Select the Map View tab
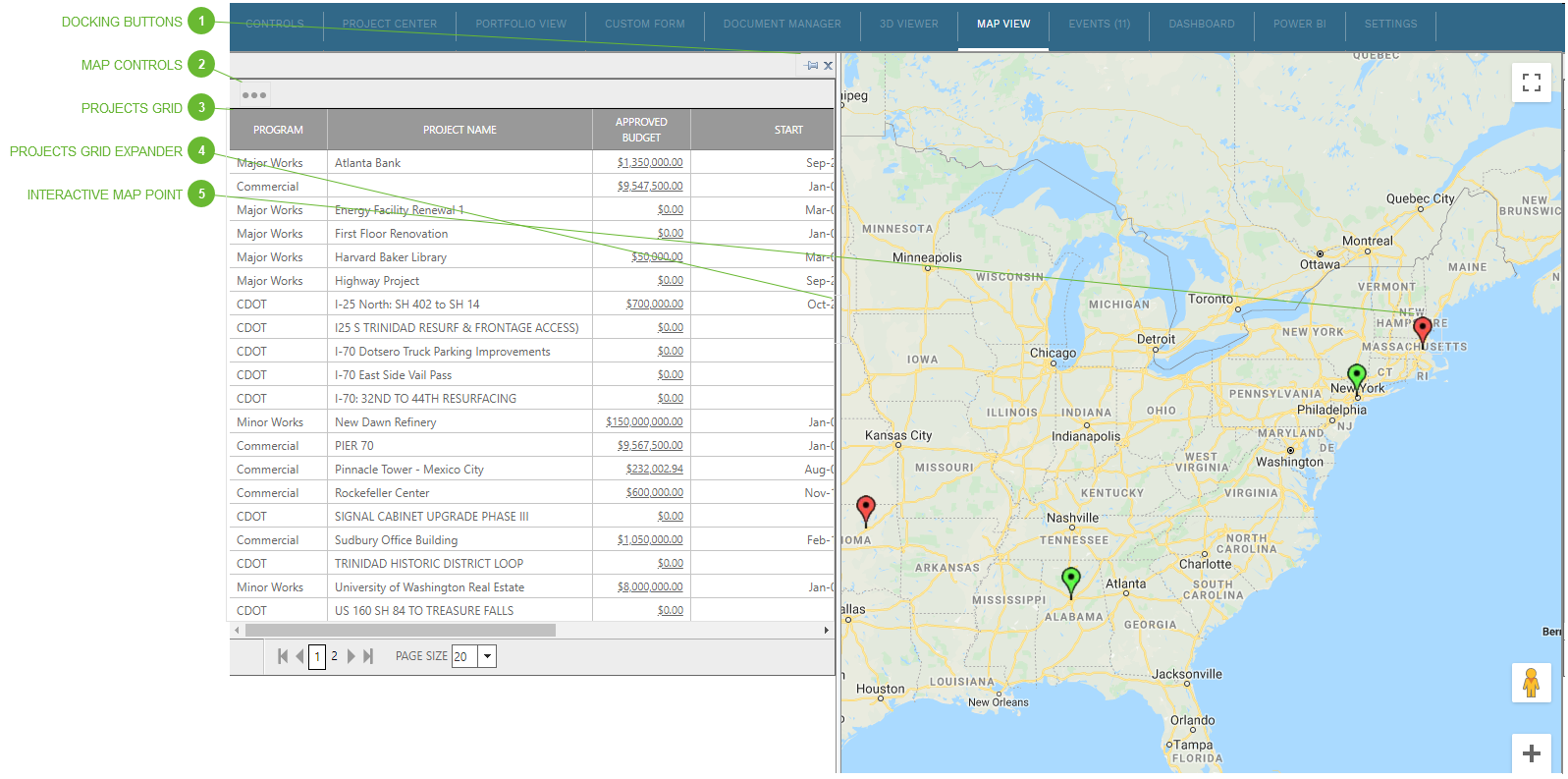Screen dimensions: 1568x779 (1003, 25)
